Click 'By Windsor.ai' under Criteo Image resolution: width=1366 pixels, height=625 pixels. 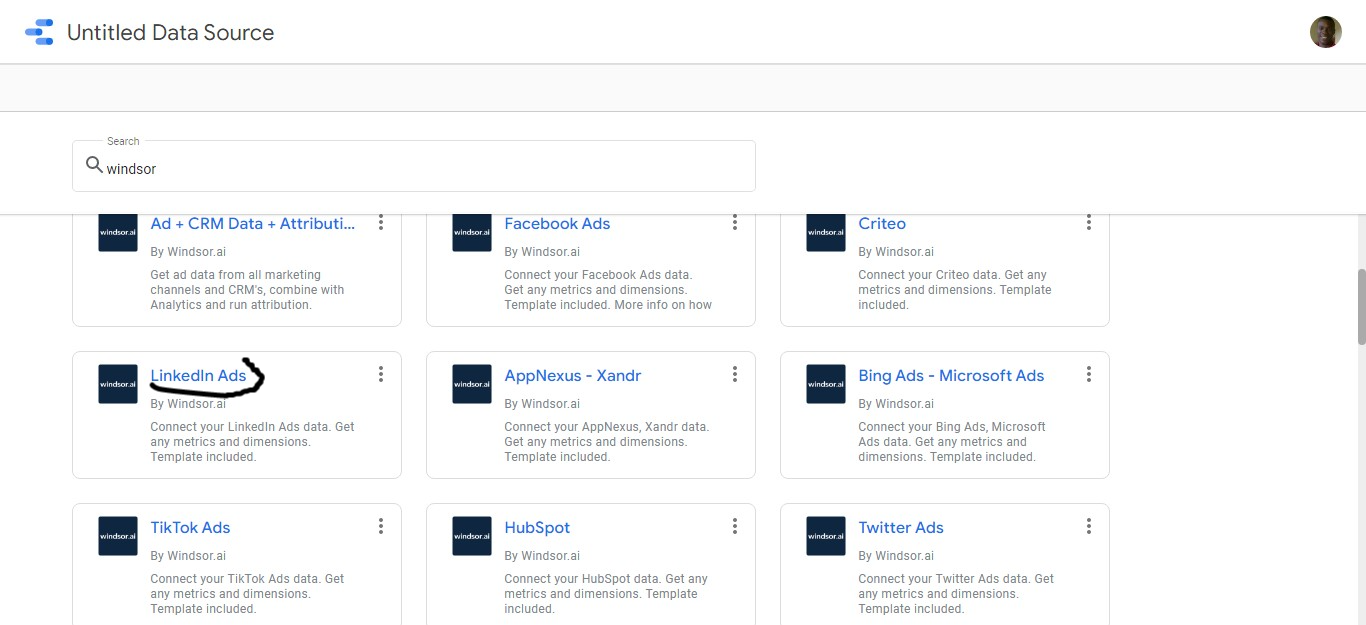coord(896,252)
